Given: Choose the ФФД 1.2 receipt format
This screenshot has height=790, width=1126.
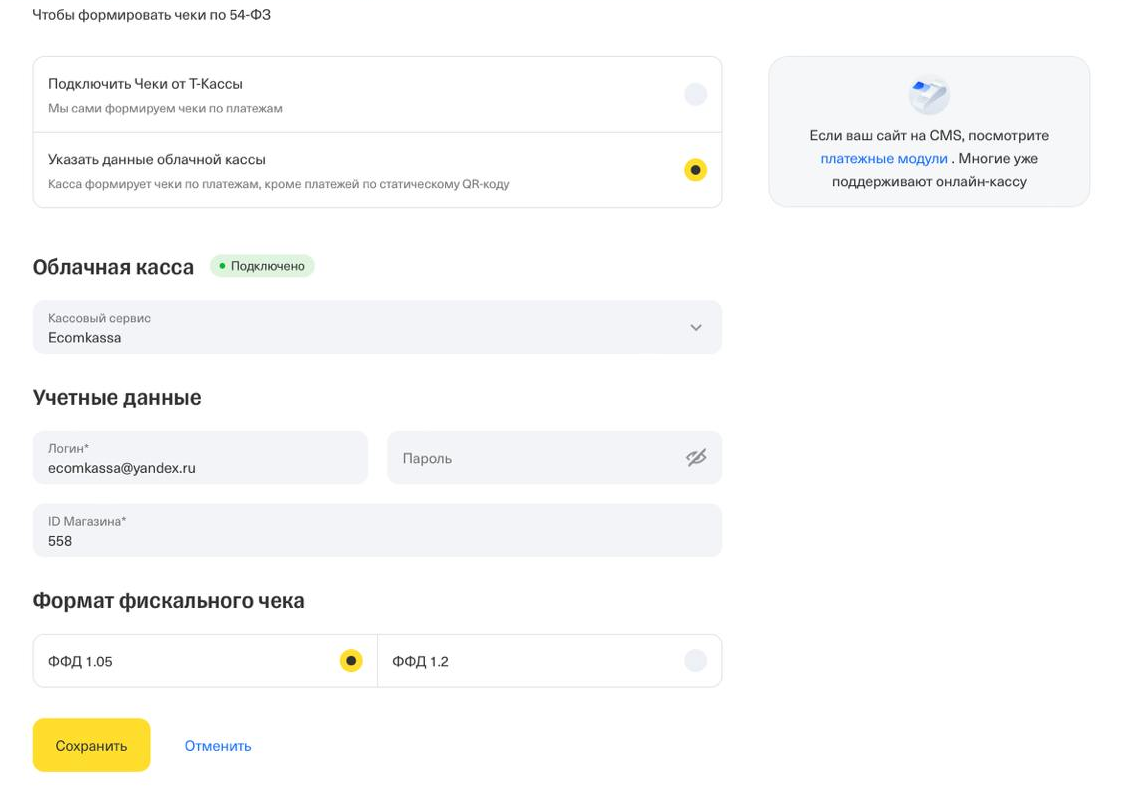Looking at the screenshot, I should click(695, 661).
